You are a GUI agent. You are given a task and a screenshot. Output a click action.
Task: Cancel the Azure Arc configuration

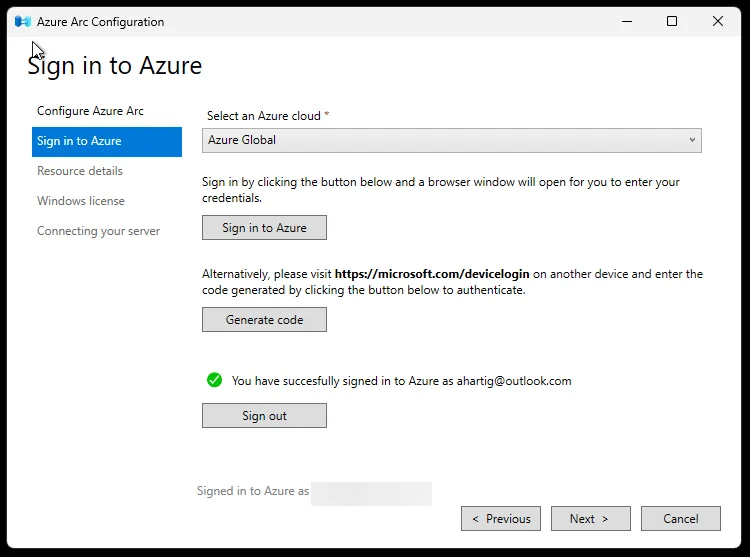click(681, 519)
